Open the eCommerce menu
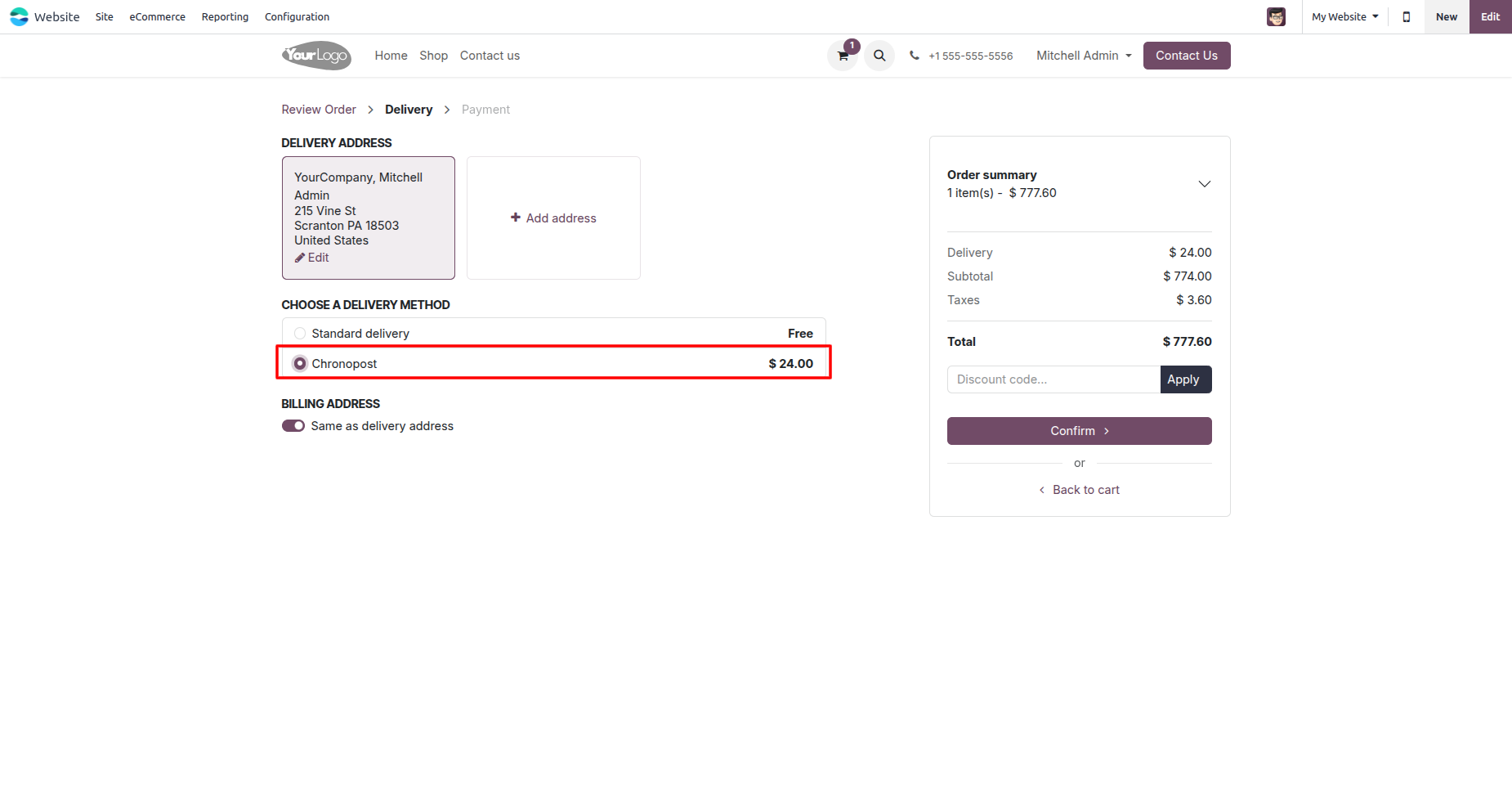Viewport: 1512px width, 790px height. pos(157,16)
